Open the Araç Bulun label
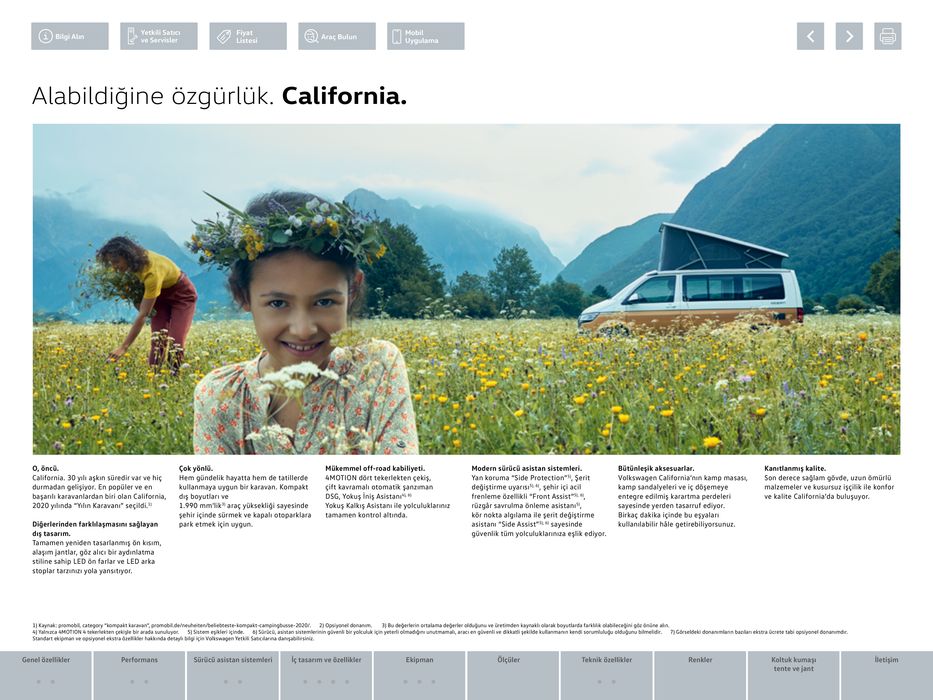The width and height of the screenshot is (933, 700). click(x=339, y=36)
